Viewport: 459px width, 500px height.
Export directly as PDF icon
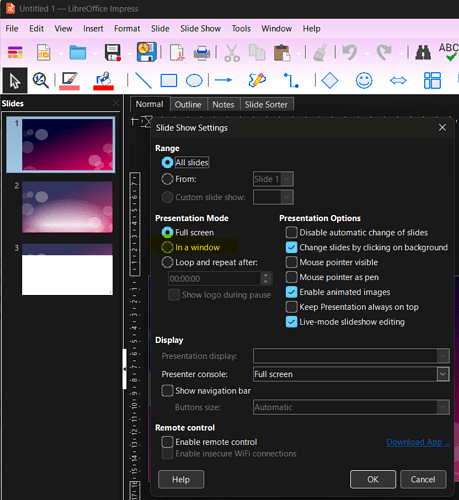coord(177,52)
